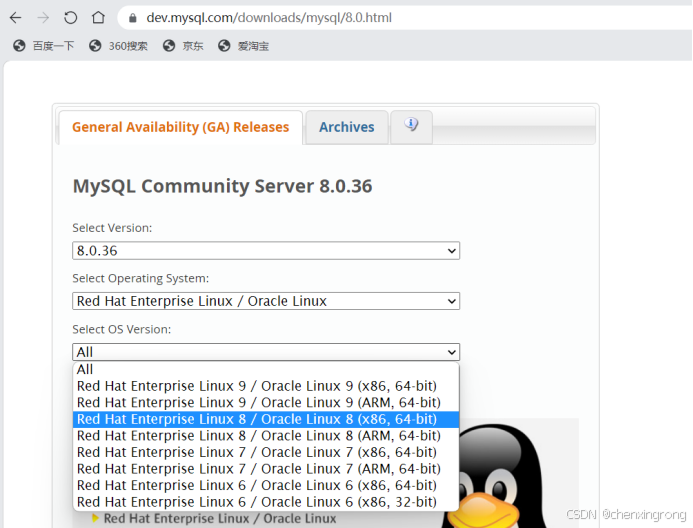
Task: Click the browser forward arrow
Action: [x=43, y=18]
